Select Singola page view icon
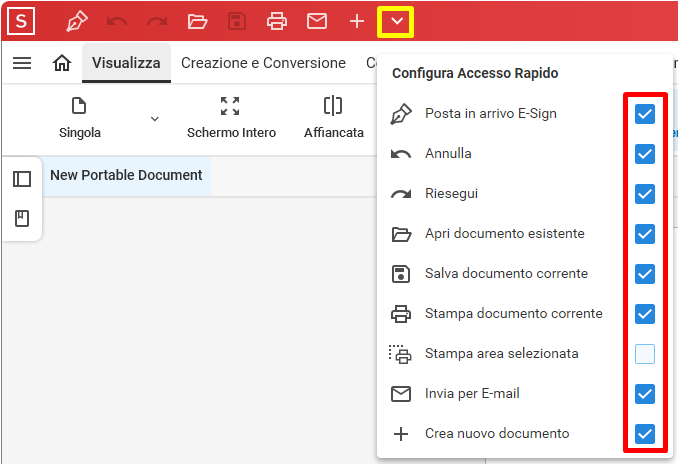 [79, 106]
